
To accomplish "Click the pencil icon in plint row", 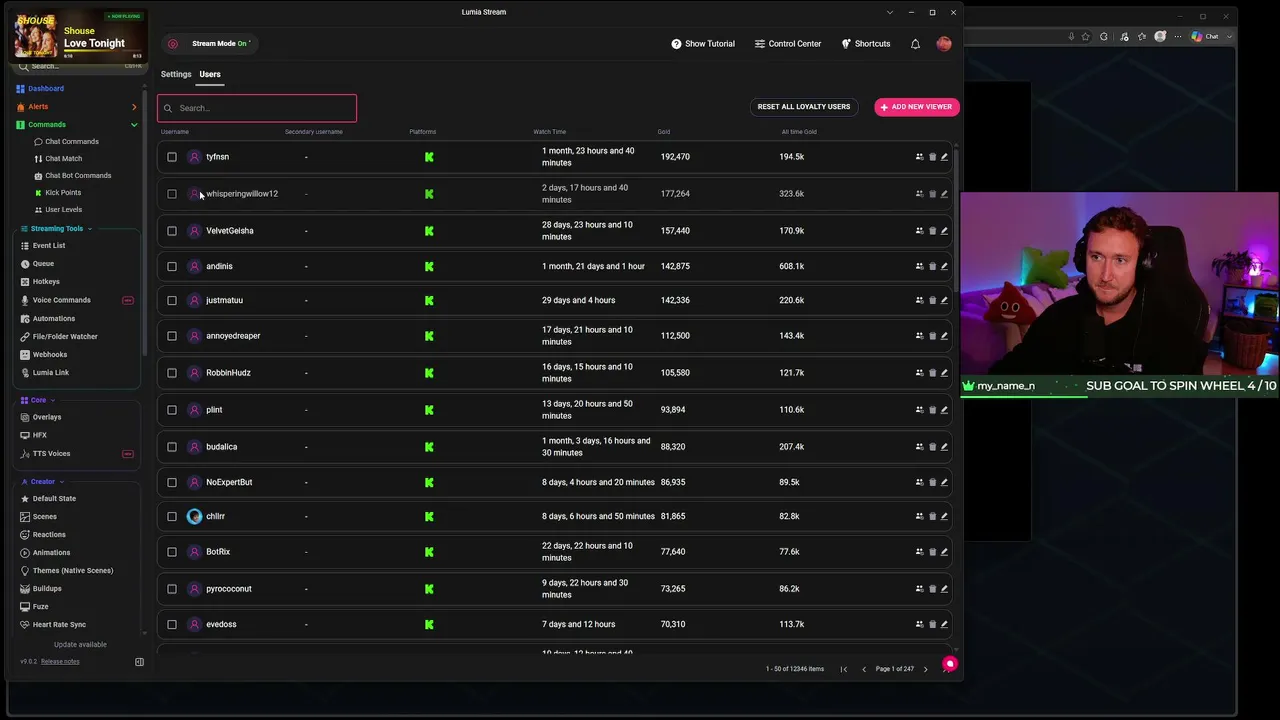I will pyautogui.click(x=944, y=410).
